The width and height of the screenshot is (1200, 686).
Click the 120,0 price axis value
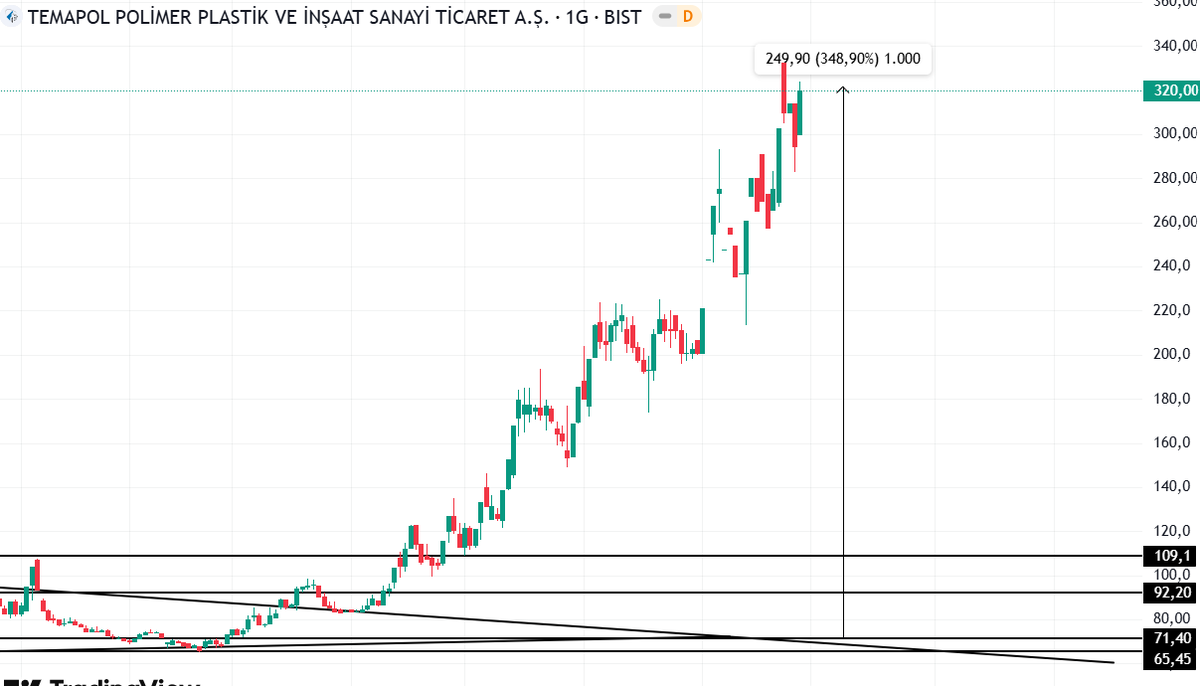point(1172,530)
